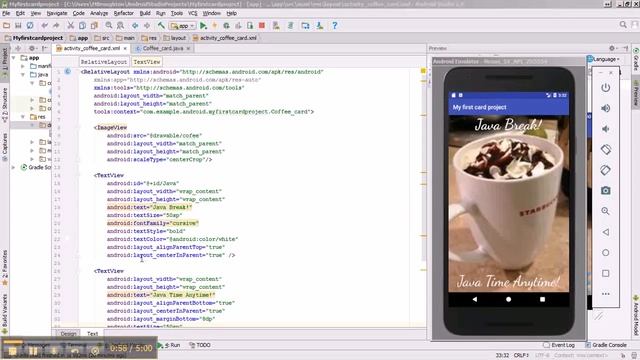Click the Forward navigation arrow icon
Viewport: 640px width, 360px height.
(x=147, y=25)
